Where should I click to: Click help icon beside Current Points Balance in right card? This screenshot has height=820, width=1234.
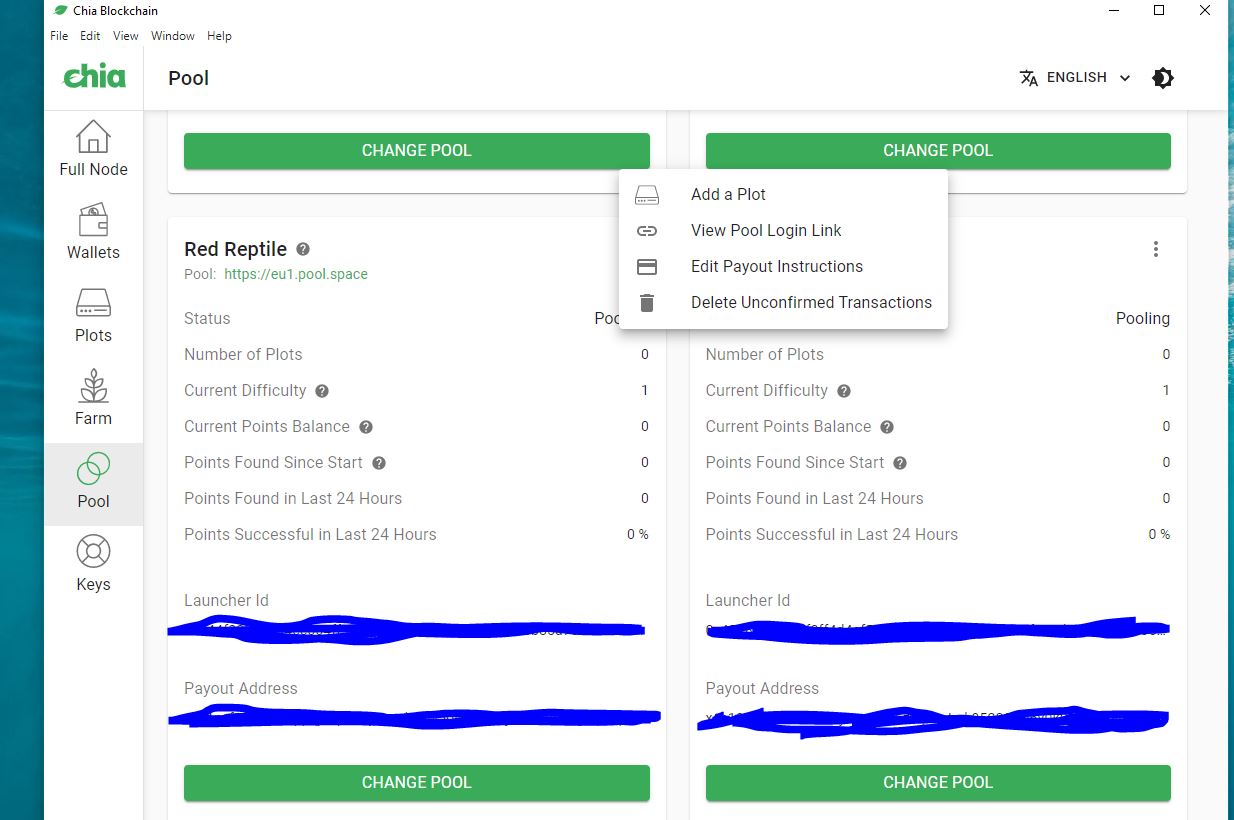(887, 427)
